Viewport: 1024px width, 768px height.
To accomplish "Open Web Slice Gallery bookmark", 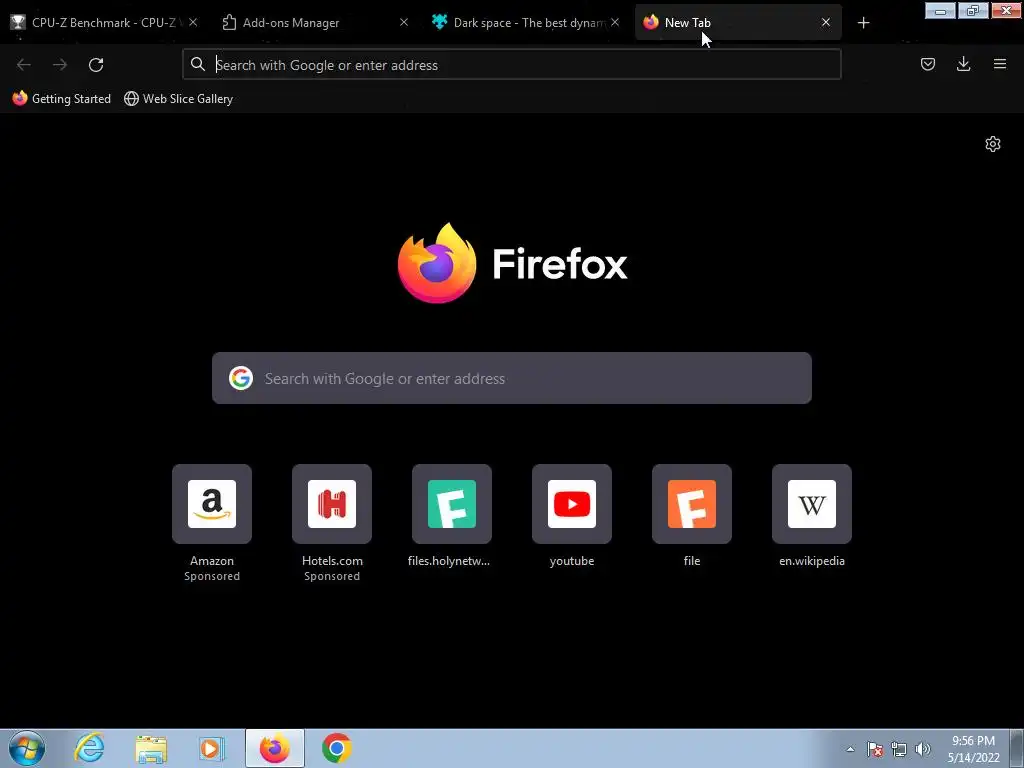I will point(178,99).
